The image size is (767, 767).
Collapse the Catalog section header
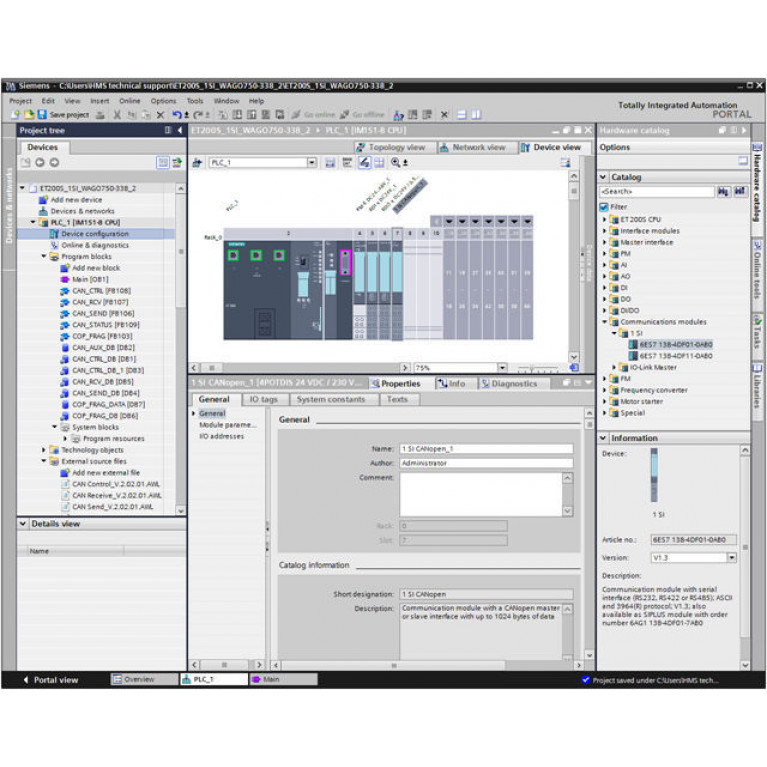(603, 177)
